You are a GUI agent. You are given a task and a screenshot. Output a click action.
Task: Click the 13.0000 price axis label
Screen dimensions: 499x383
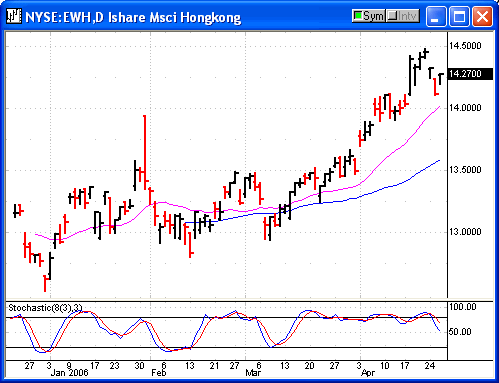pyautogui.click(x=465, y=232)
